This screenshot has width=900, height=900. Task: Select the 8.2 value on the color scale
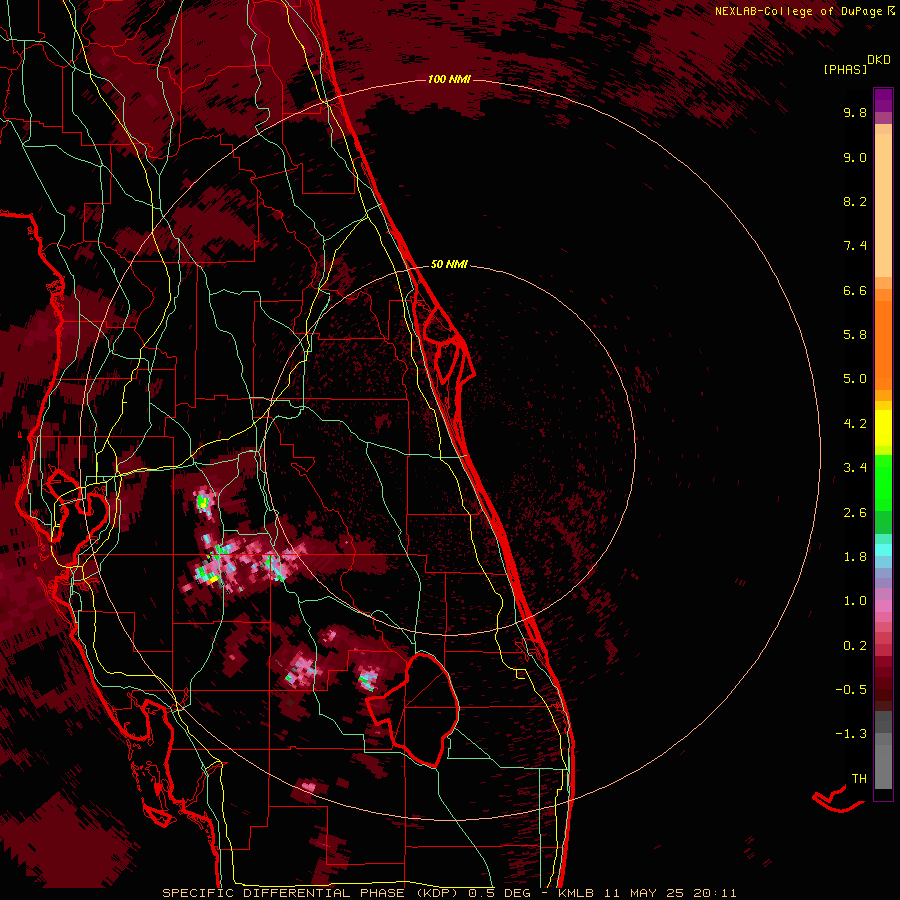855,201
